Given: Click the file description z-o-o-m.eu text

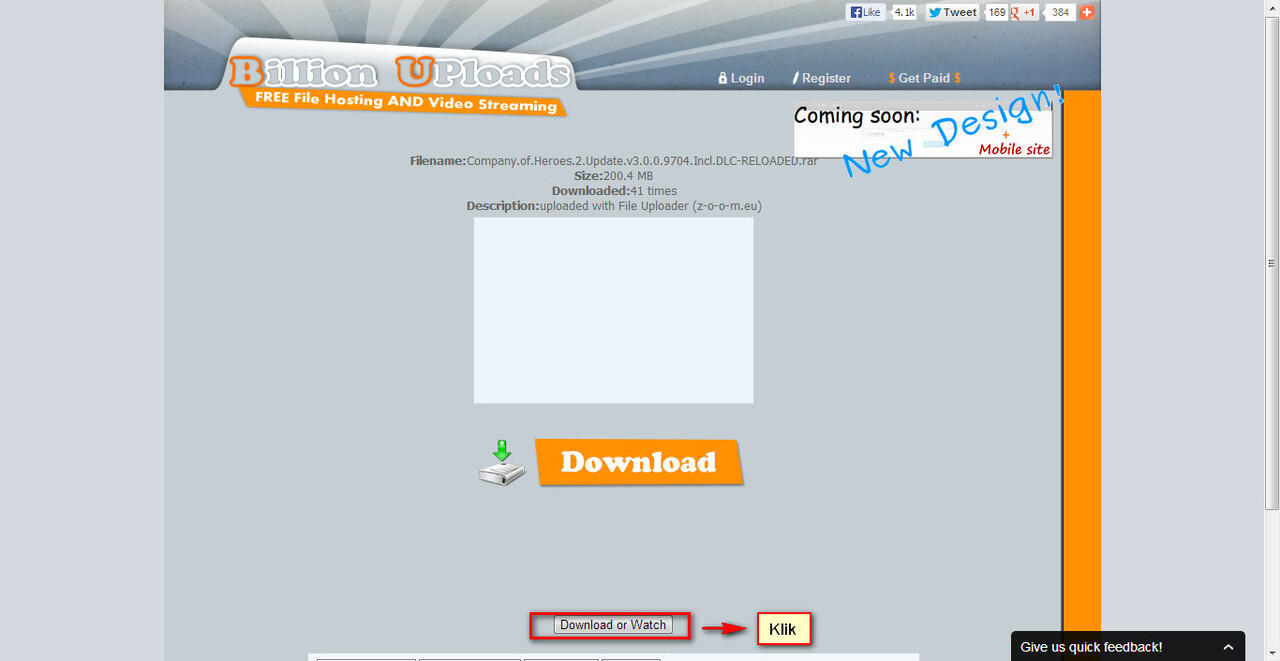Looking at the screenshot, I should coord(614,206).
